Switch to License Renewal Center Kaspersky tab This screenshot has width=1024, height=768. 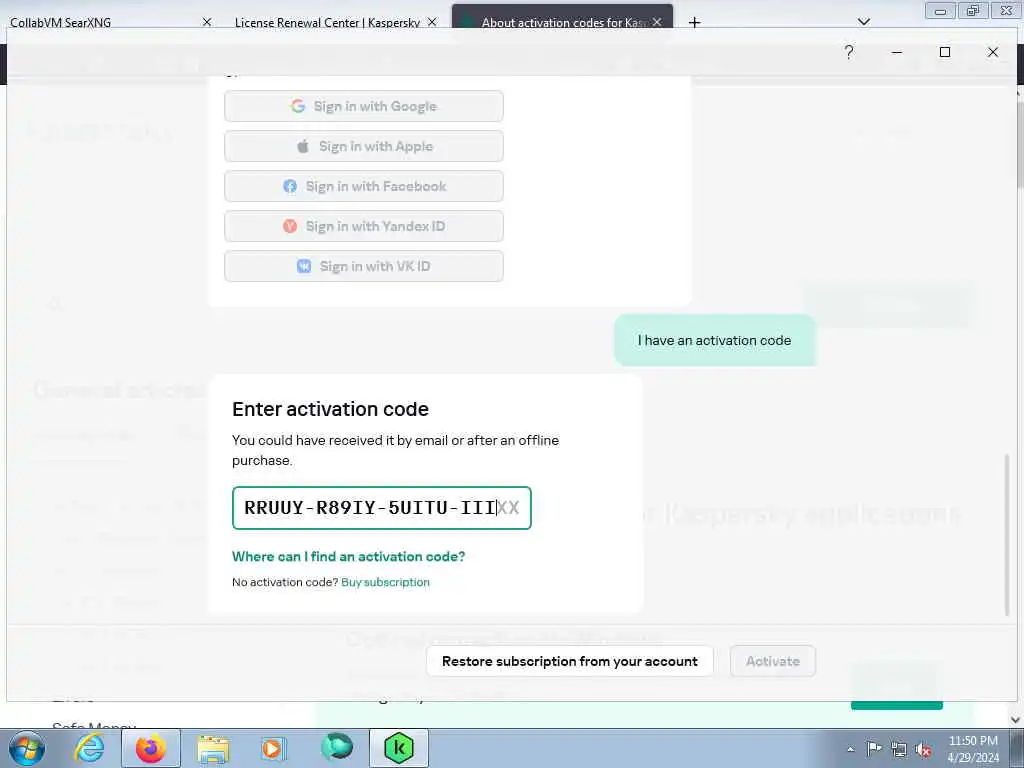pos(327,22)
